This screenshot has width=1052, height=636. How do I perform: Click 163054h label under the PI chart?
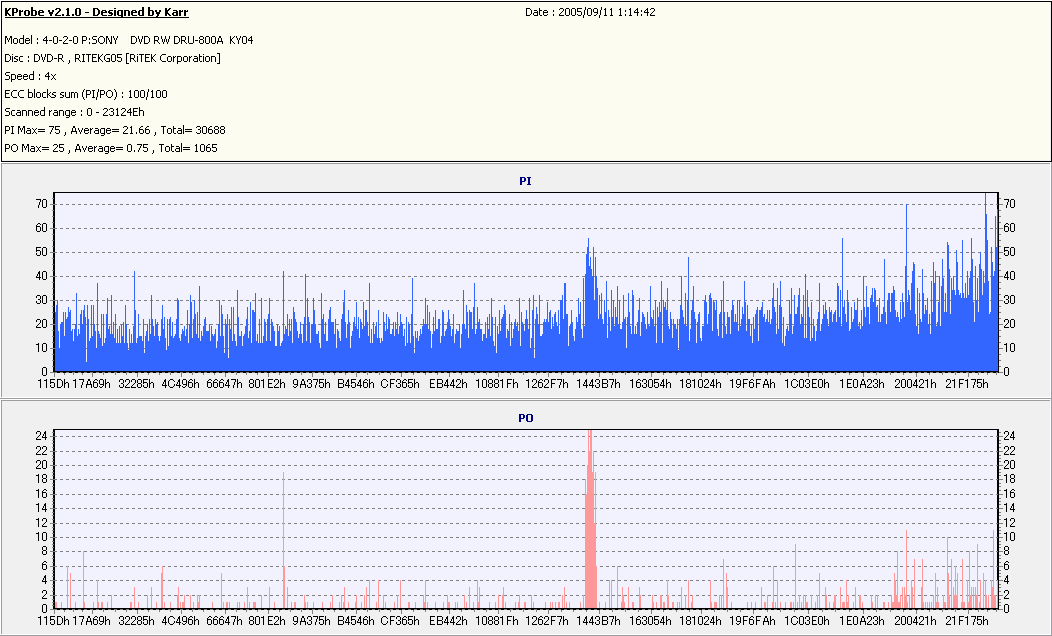tap(650, 384)
